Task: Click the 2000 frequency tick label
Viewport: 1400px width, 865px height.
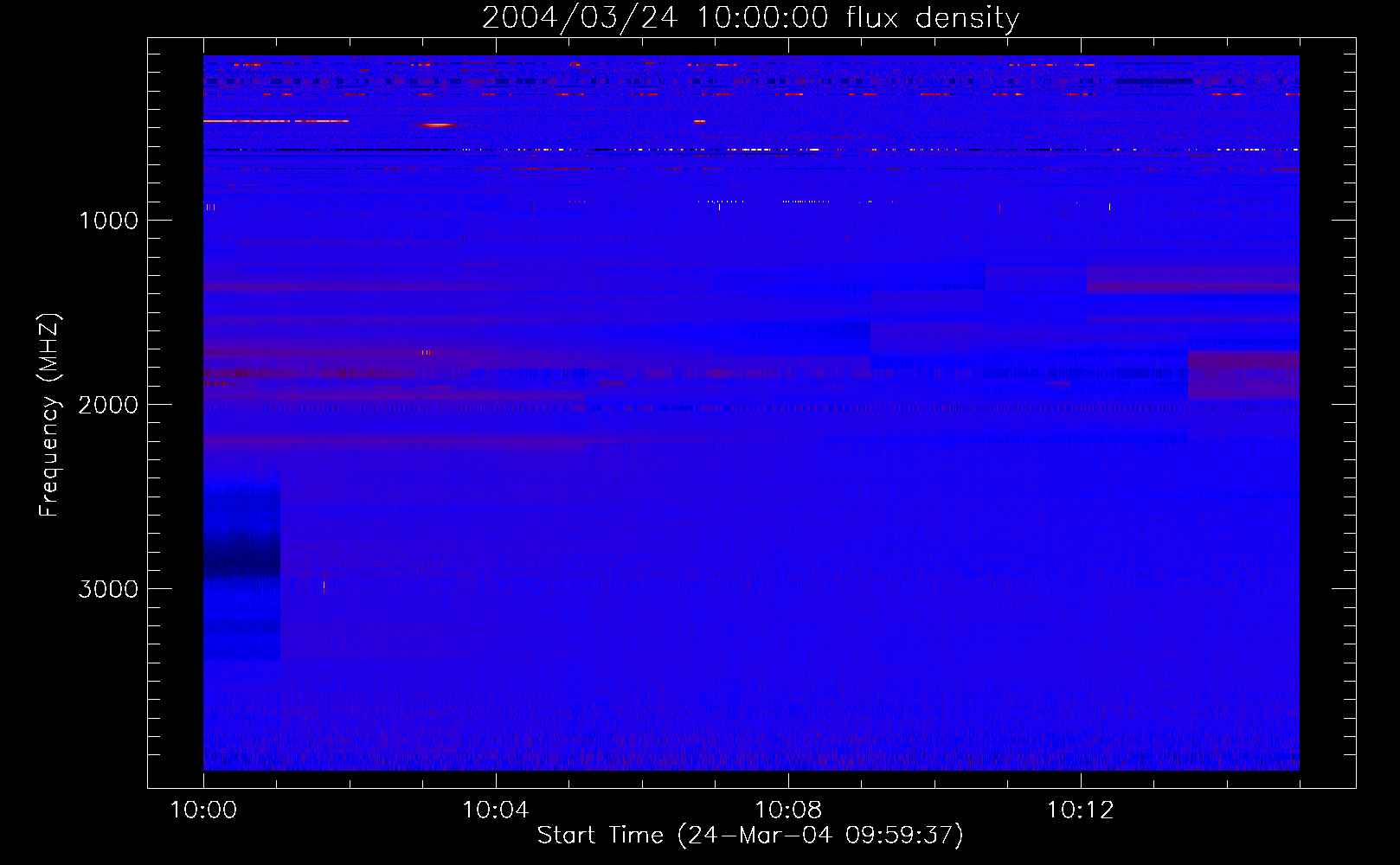Action: [x=108, y=405]
